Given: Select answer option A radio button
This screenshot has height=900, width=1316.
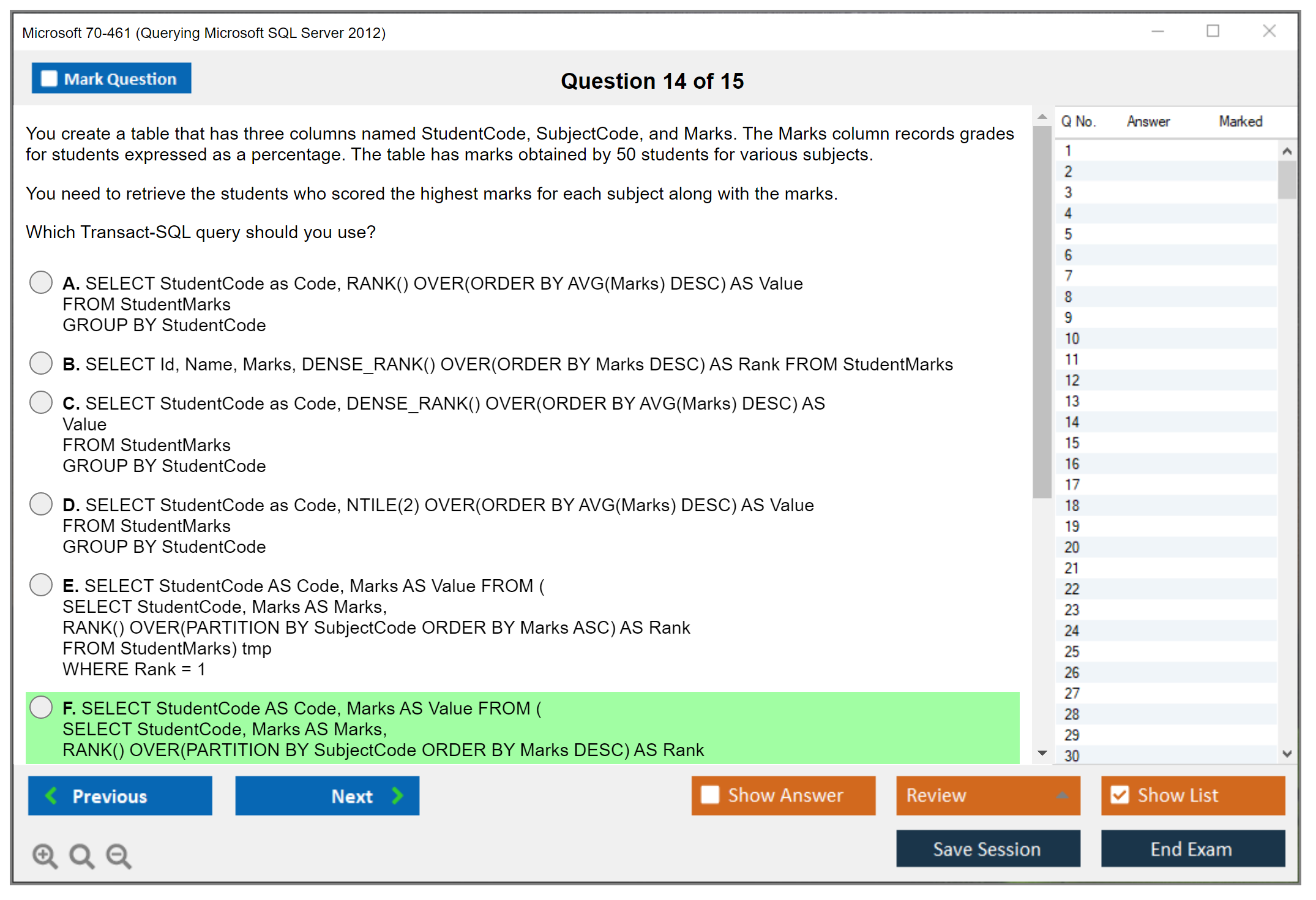Looking at the screenshot, I should click(x=41, y=282).
